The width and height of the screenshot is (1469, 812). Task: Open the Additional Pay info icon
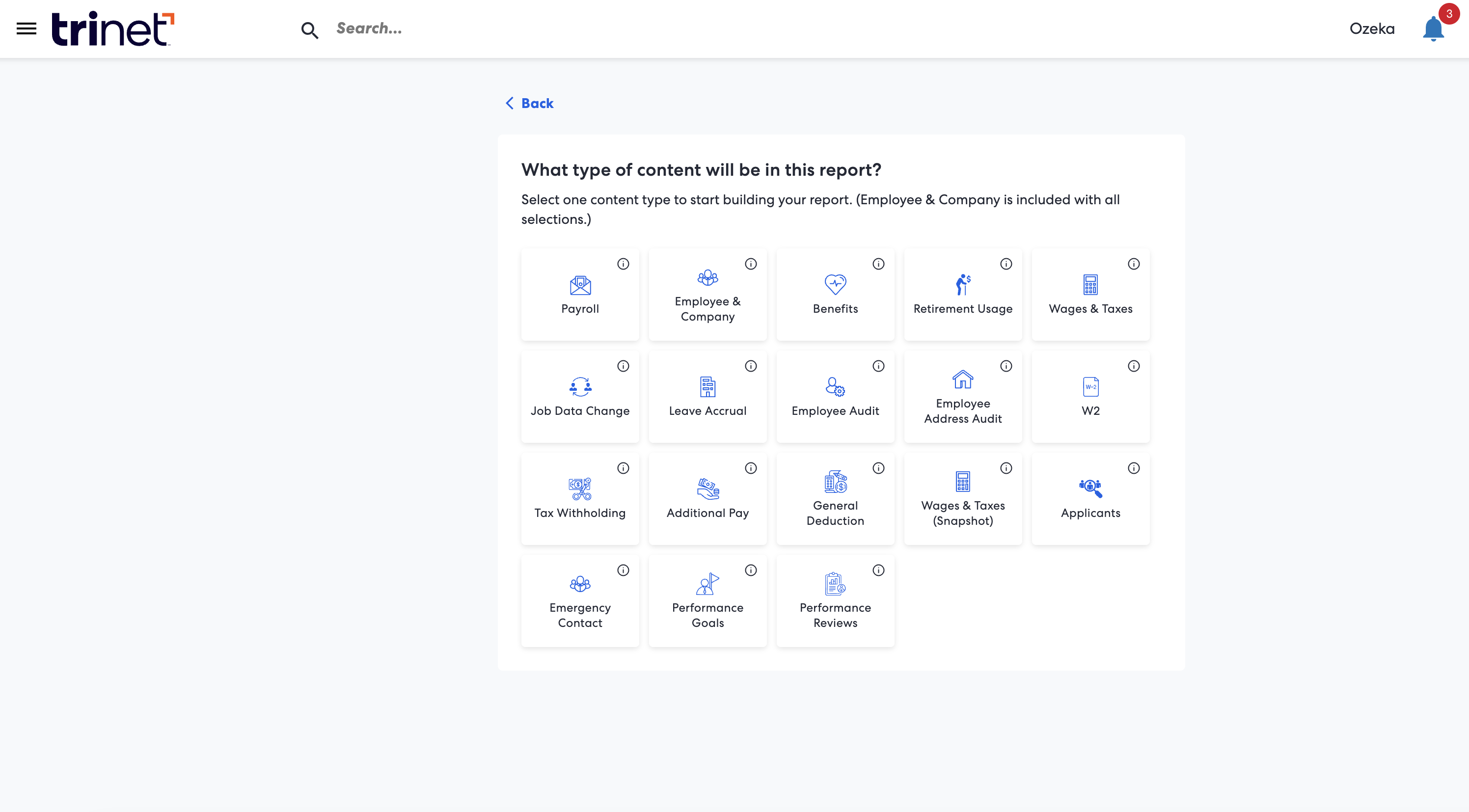751,468
